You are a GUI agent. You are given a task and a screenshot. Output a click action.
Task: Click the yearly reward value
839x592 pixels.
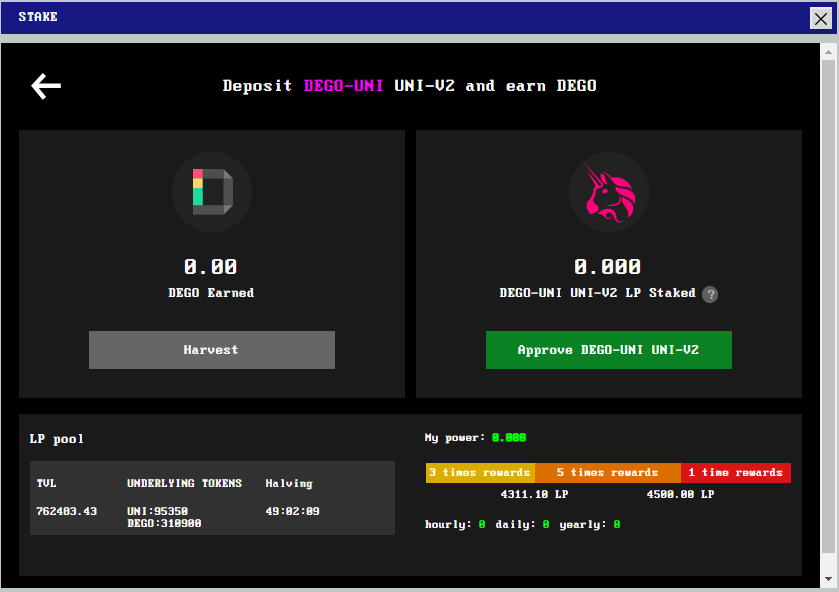pos(617,525)
